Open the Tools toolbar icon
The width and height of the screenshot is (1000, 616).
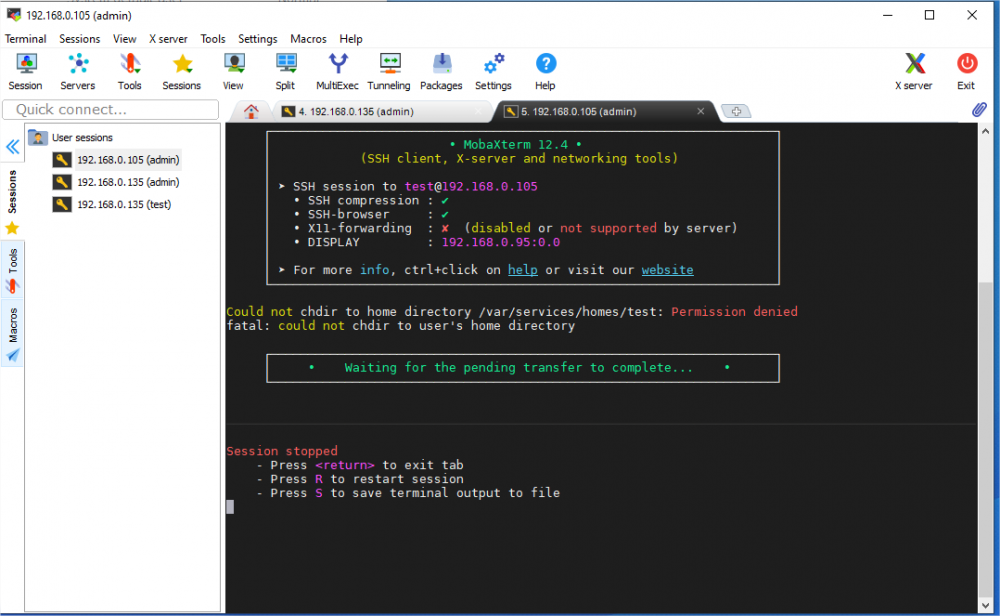tap(129, 71)
